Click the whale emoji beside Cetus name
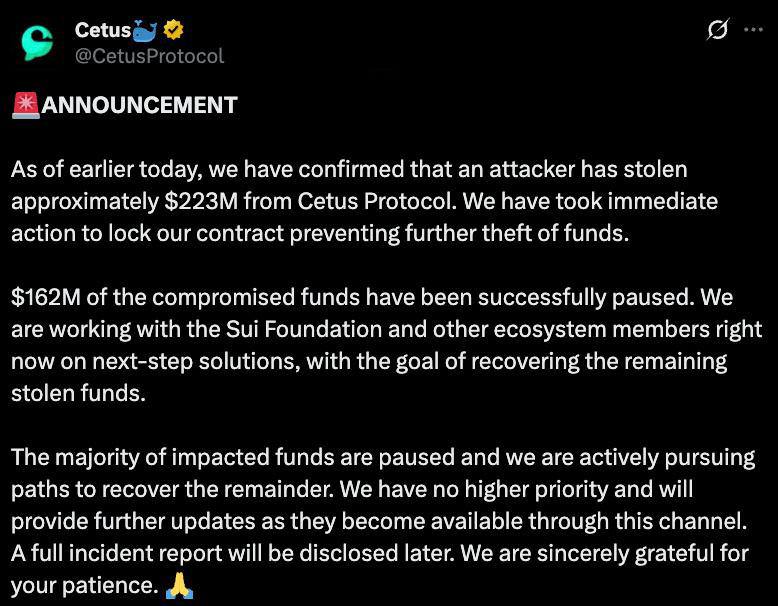 coord(145,31)
